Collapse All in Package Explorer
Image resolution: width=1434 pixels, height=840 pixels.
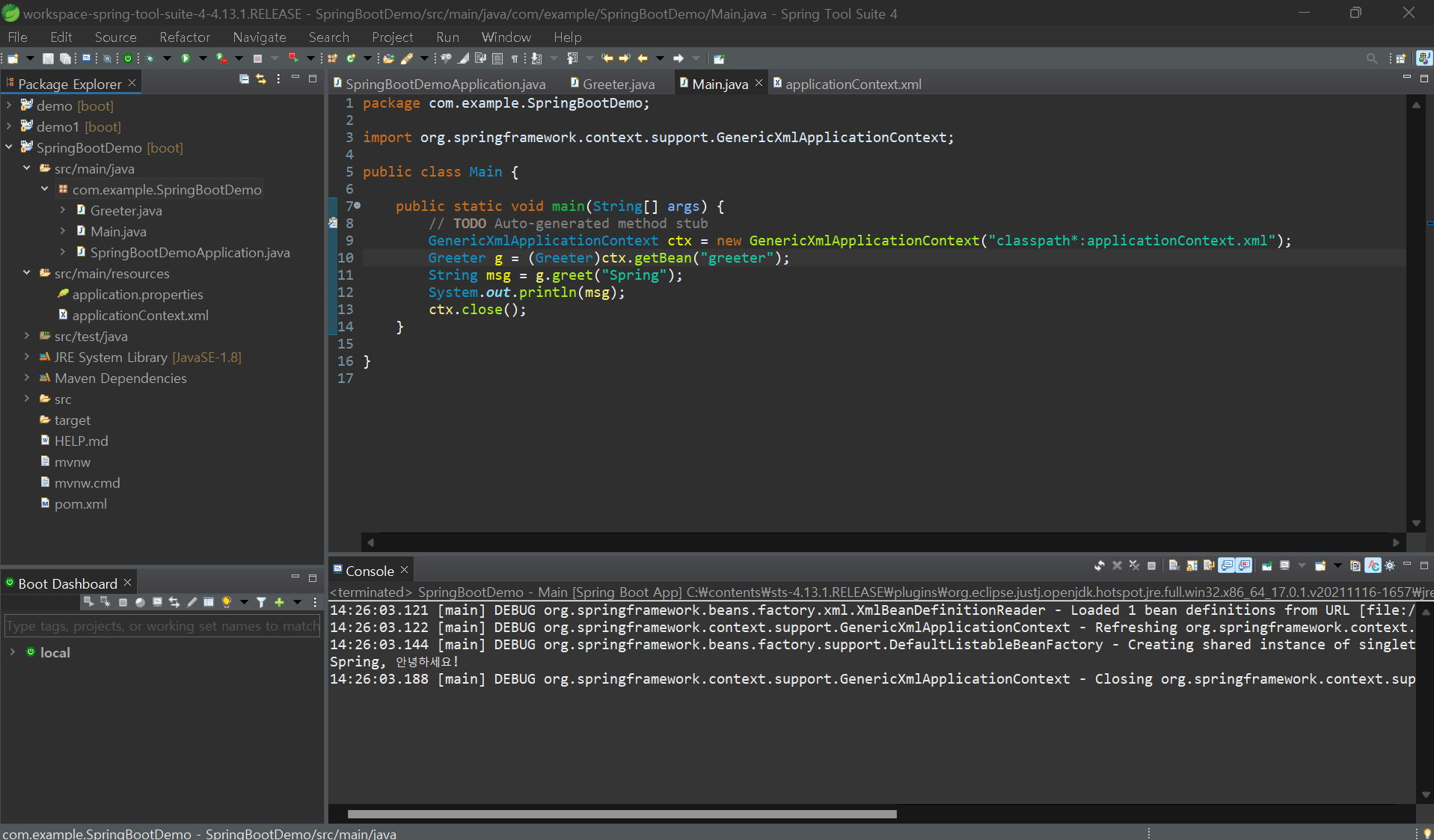tap(244, 79)
